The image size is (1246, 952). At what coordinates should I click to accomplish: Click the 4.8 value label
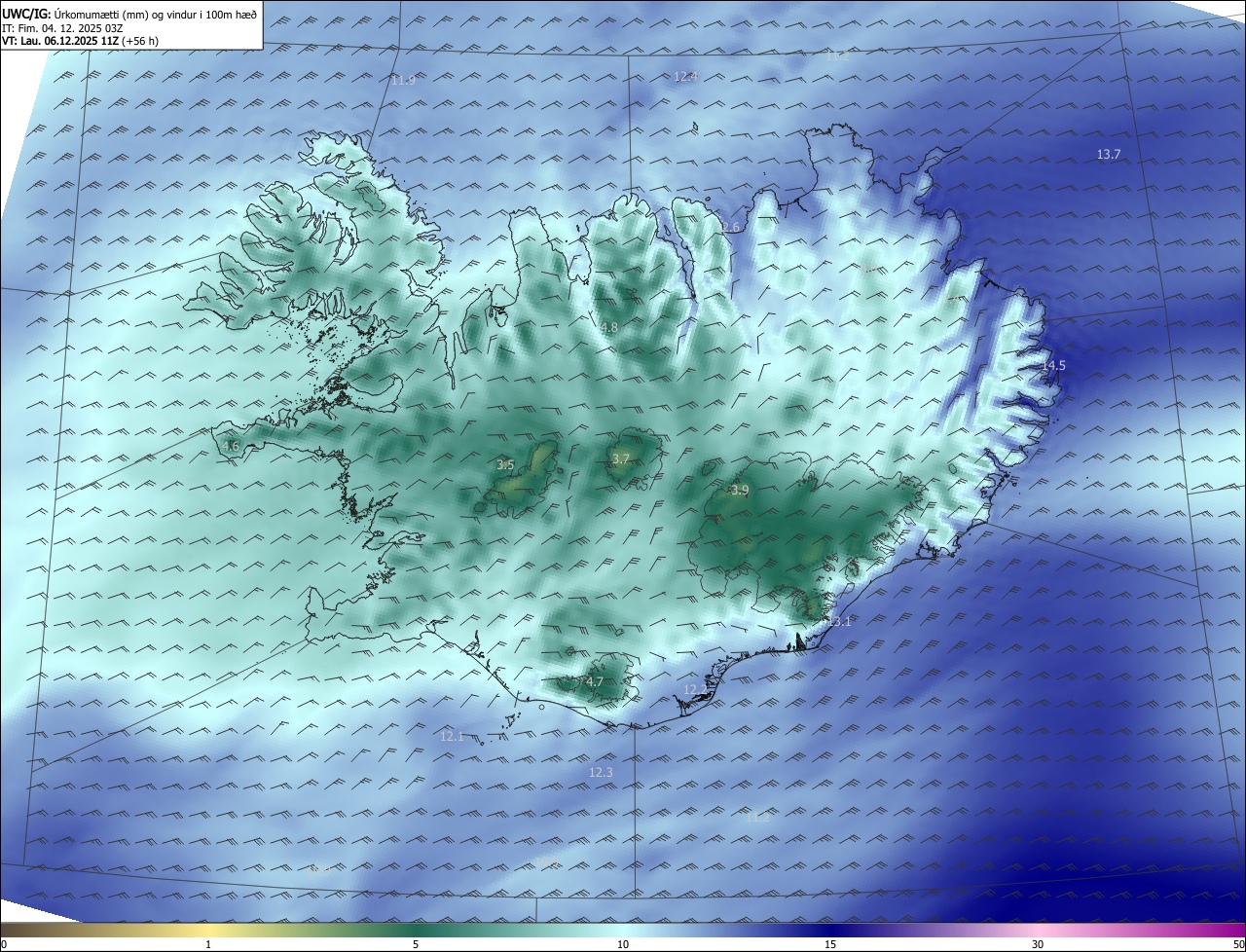pos(608,328)
